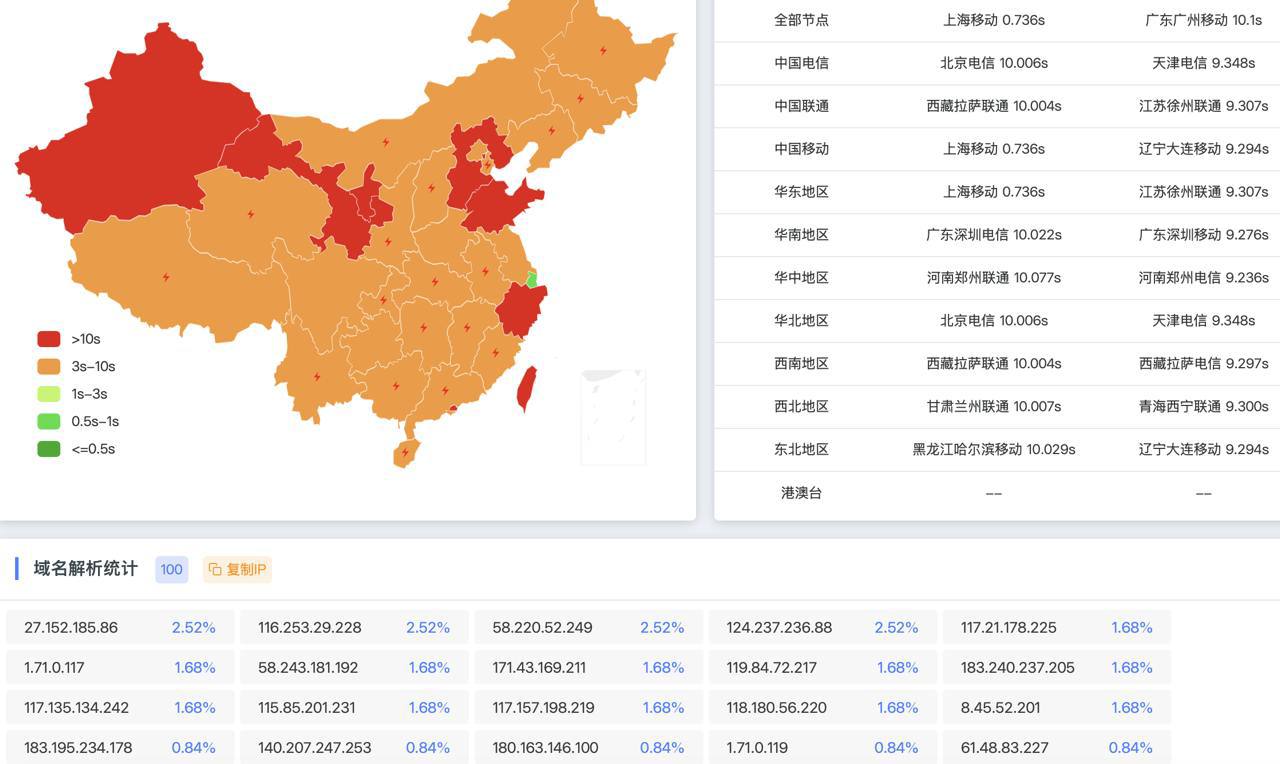Image resolution: width=1280 pixels, height=764 pixels.
Task: Click the <=0.5s dark green legend swatch
Action: click(x=49, y=449)
